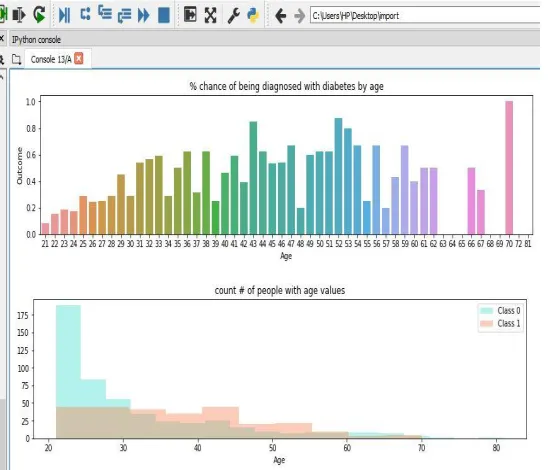550x470 pixels.
Task: Click the bar for age 52
Action: pos(338,176)
